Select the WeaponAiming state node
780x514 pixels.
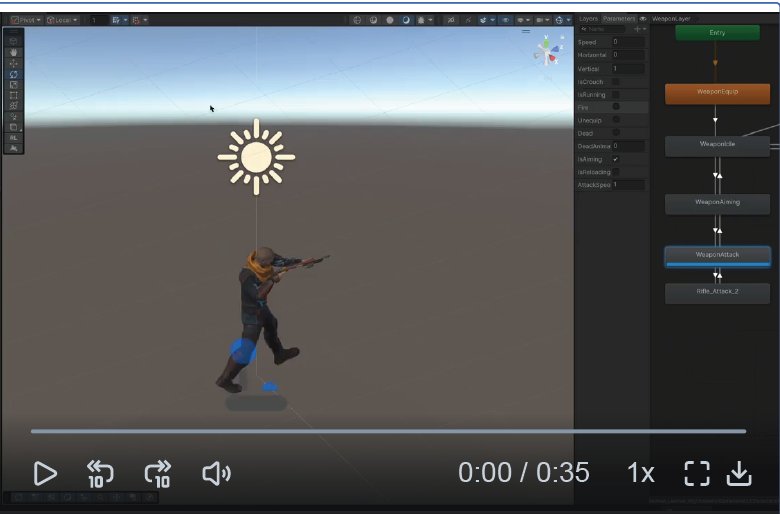pos(717,204)
